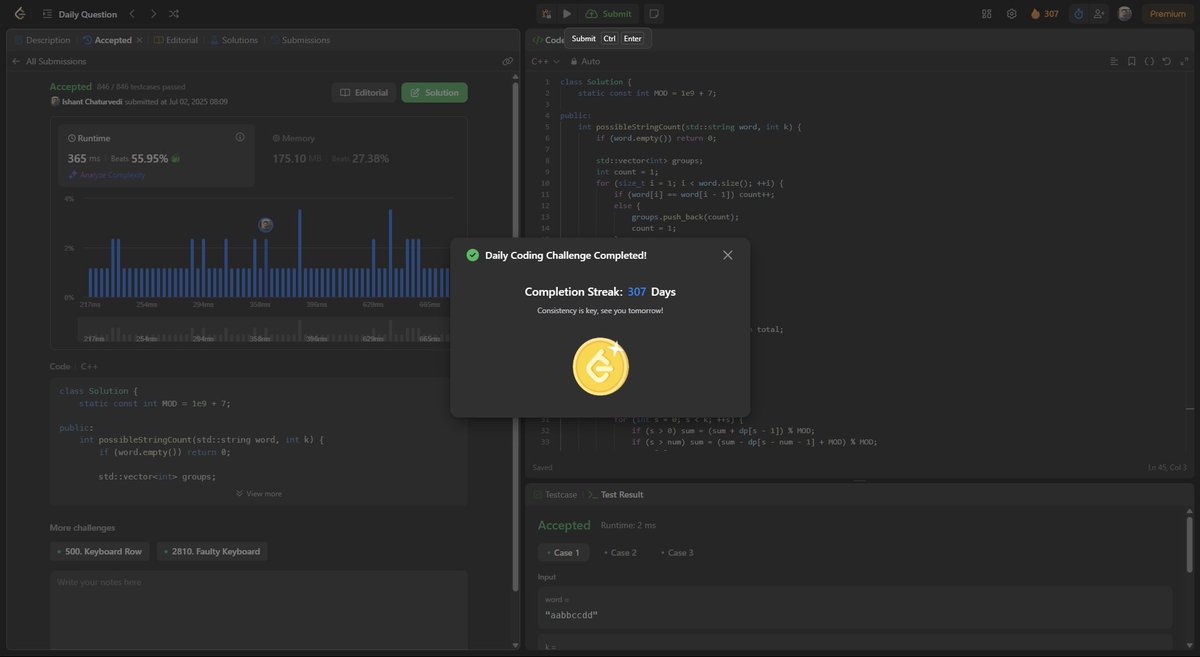
Task: Open the Editorial button in results
Action: click(x=364, y=92)
